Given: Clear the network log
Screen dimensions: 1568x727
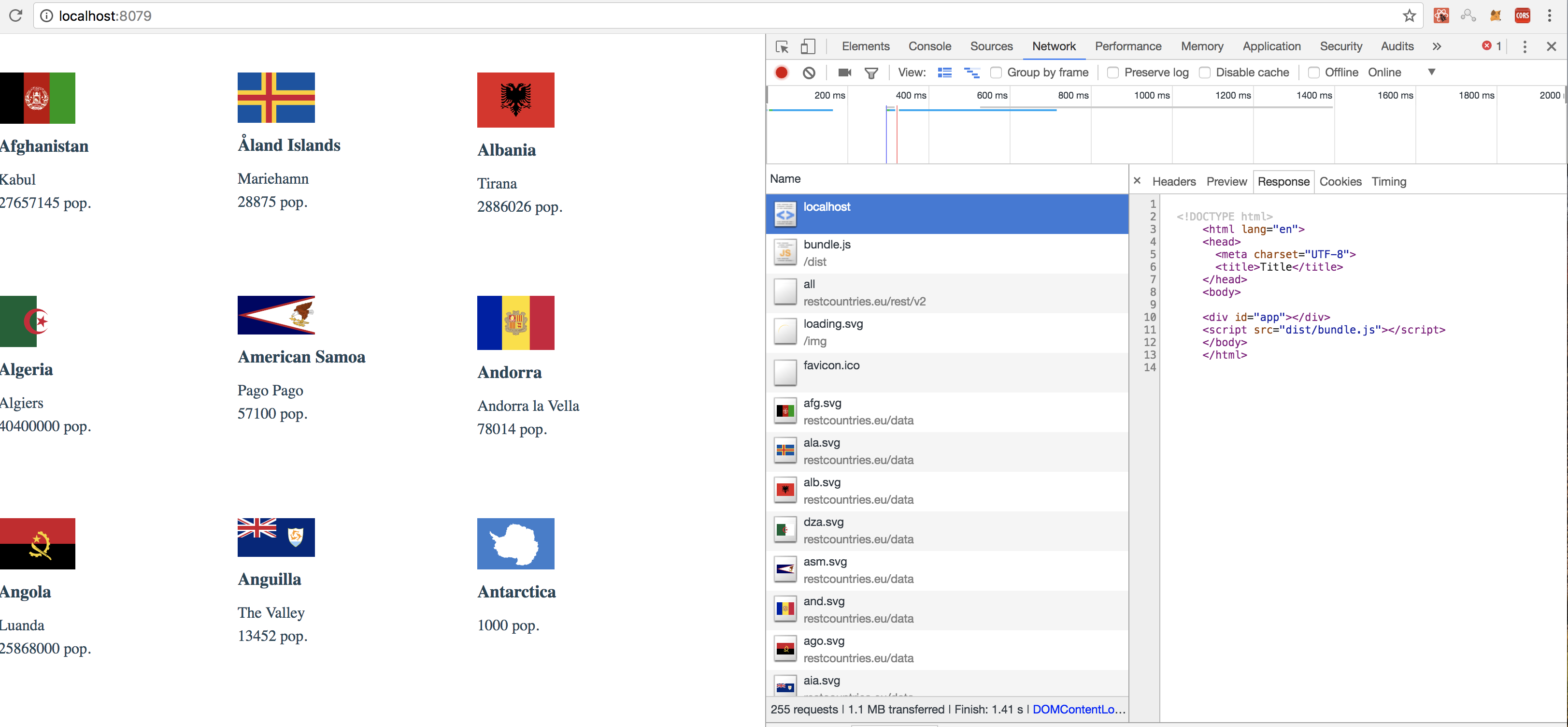Looking at the screenshot, I should coord(808,73).
